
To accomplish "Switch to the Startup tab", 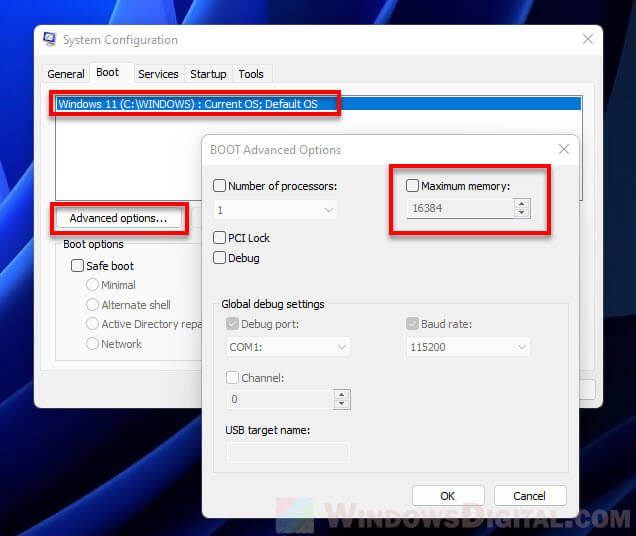I will coord(208,74).
